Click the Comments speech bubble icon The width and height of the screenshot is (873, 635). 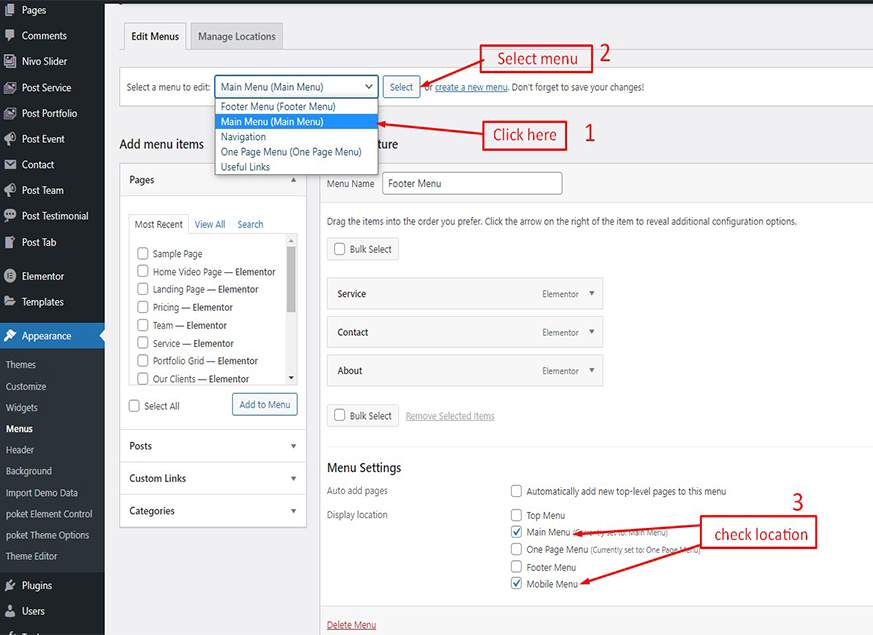tap(10, 36)
